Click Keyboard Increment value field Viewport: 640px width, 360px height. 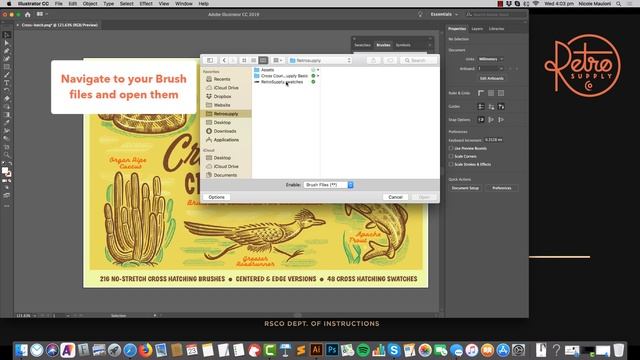493,140
